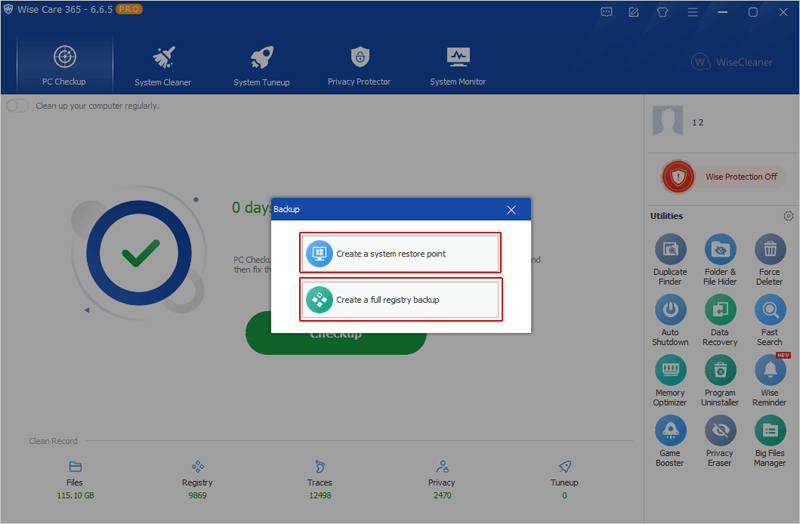The image size is (800, 524).
Task: Click the user avatar picture
Action: point(667,121)
